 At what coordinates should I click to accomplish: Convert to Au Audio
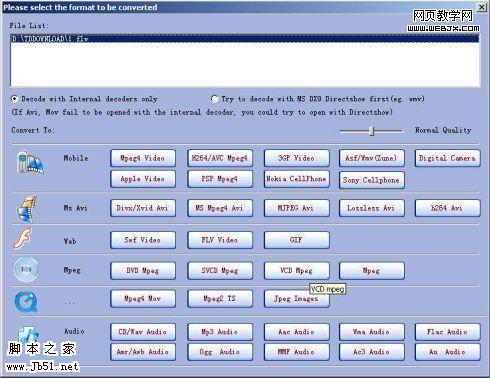coord(447,352)
